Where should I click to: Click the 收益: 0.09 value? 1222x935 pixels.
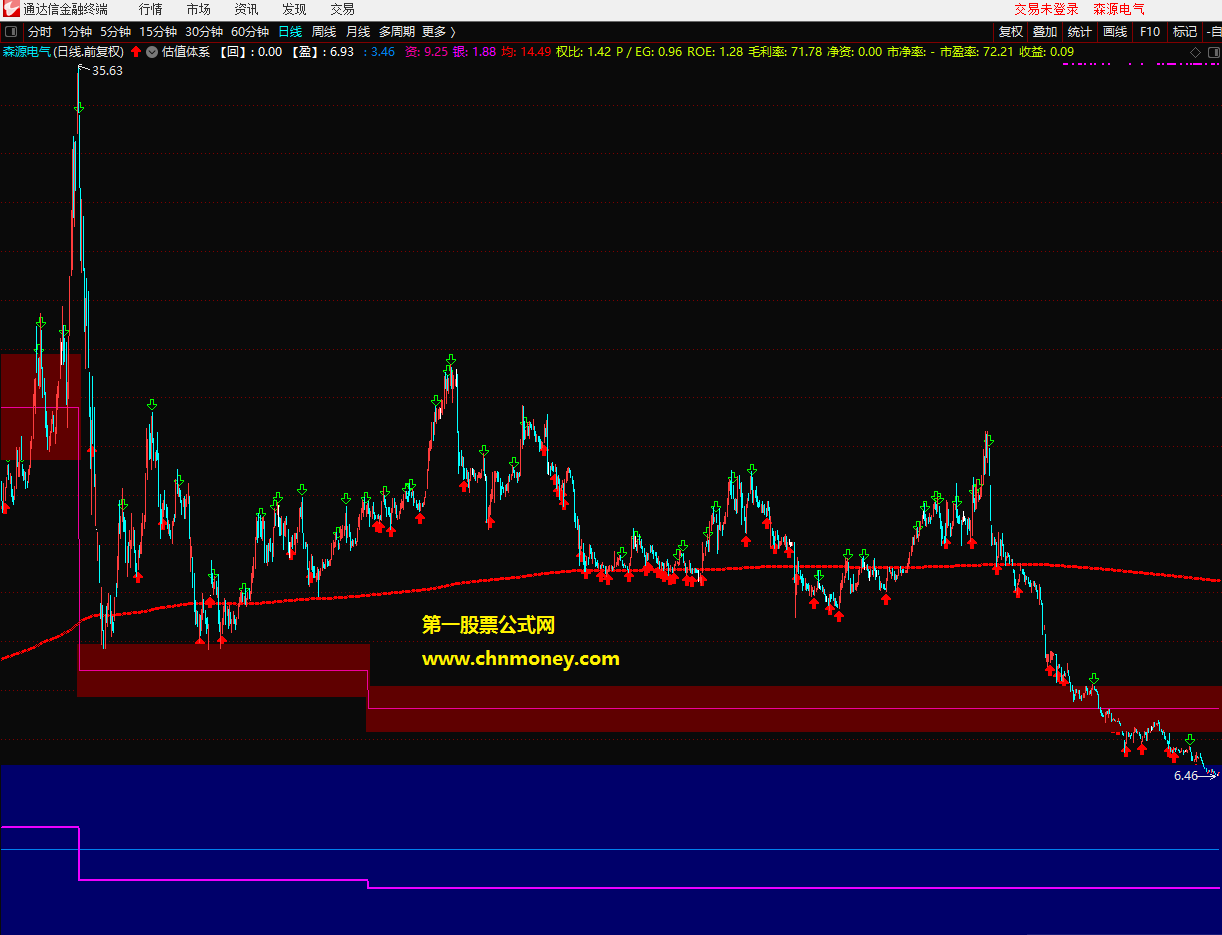pyautogui.click(x=1046, y=51)
